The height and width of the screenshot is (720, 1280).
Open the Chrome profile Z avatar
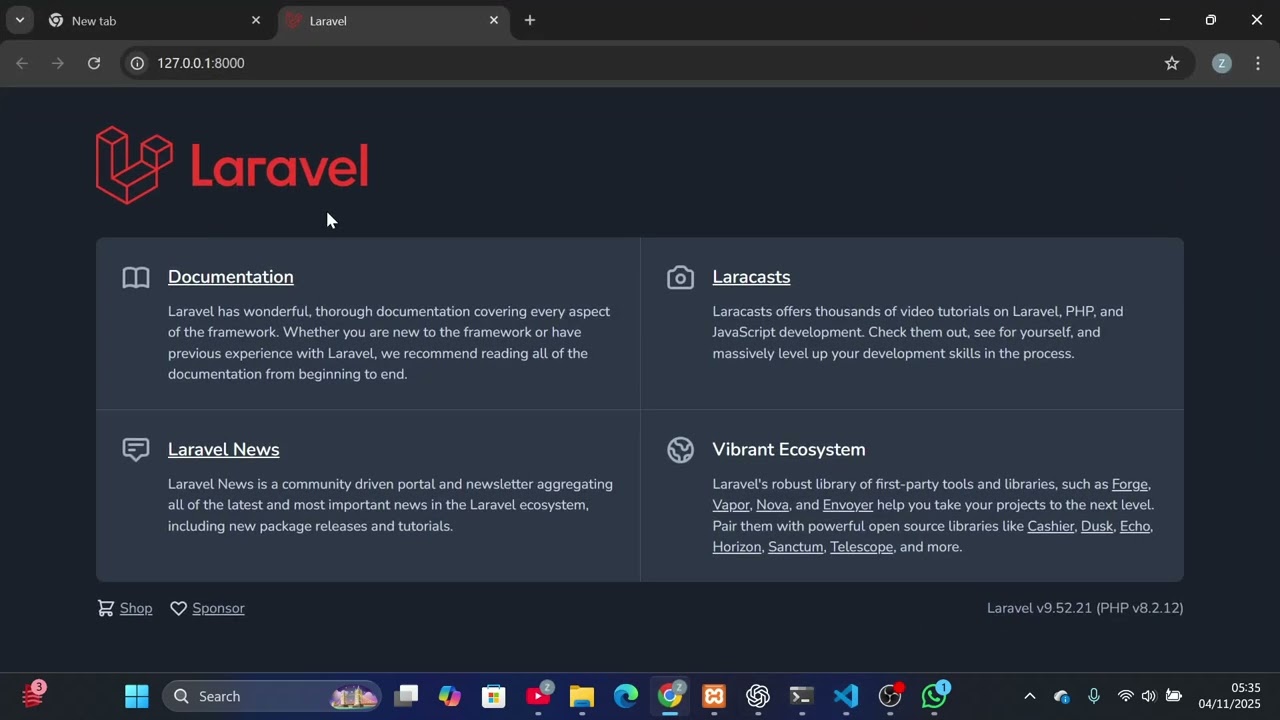click(x=1222, y=63)
